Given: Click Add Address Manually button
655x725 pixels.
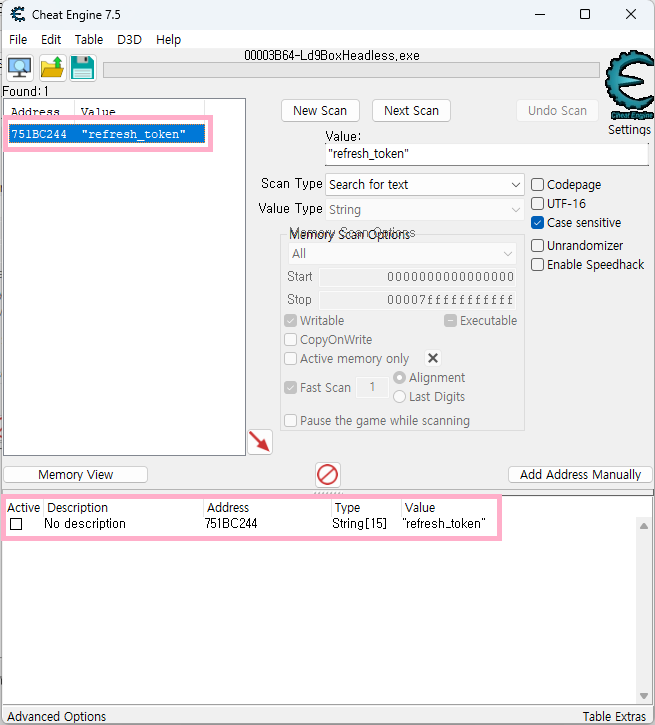Looking at the screenshot, I should 580,474.
